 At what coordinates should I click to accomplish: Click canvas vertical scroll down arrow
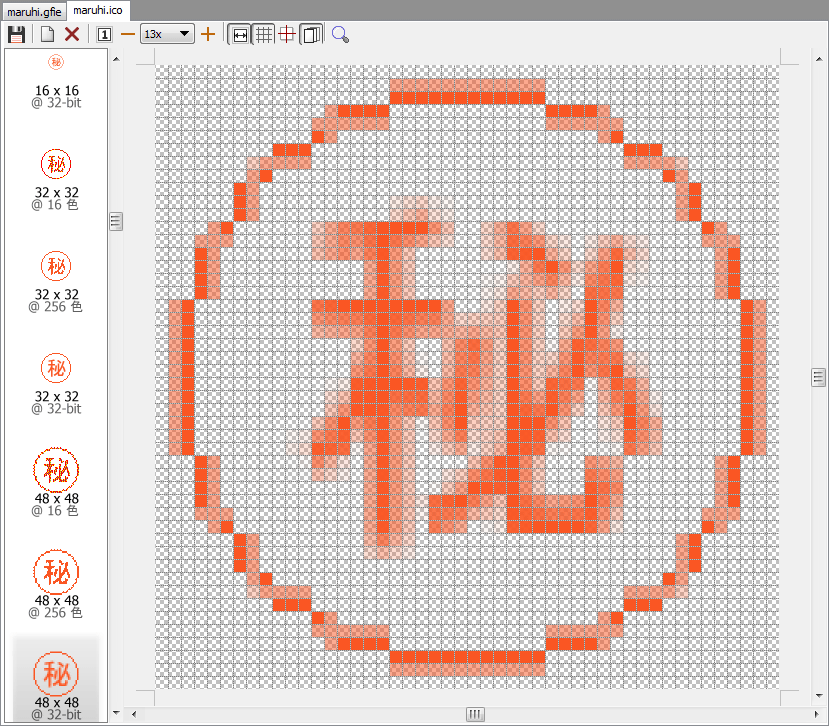tap(818, 696)
